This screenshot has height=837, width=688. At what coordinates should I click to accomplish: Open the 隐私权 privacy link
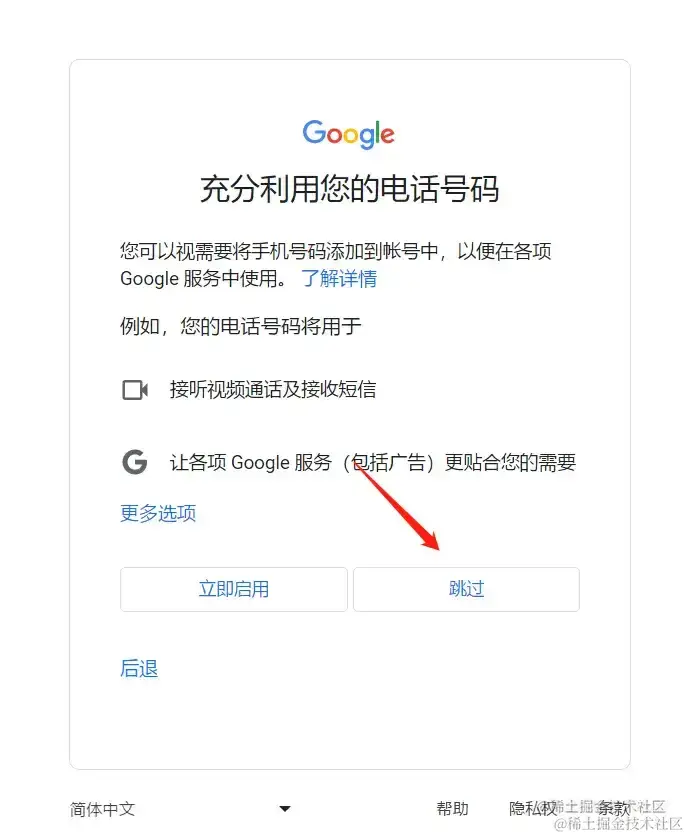[x=533, y=809]
